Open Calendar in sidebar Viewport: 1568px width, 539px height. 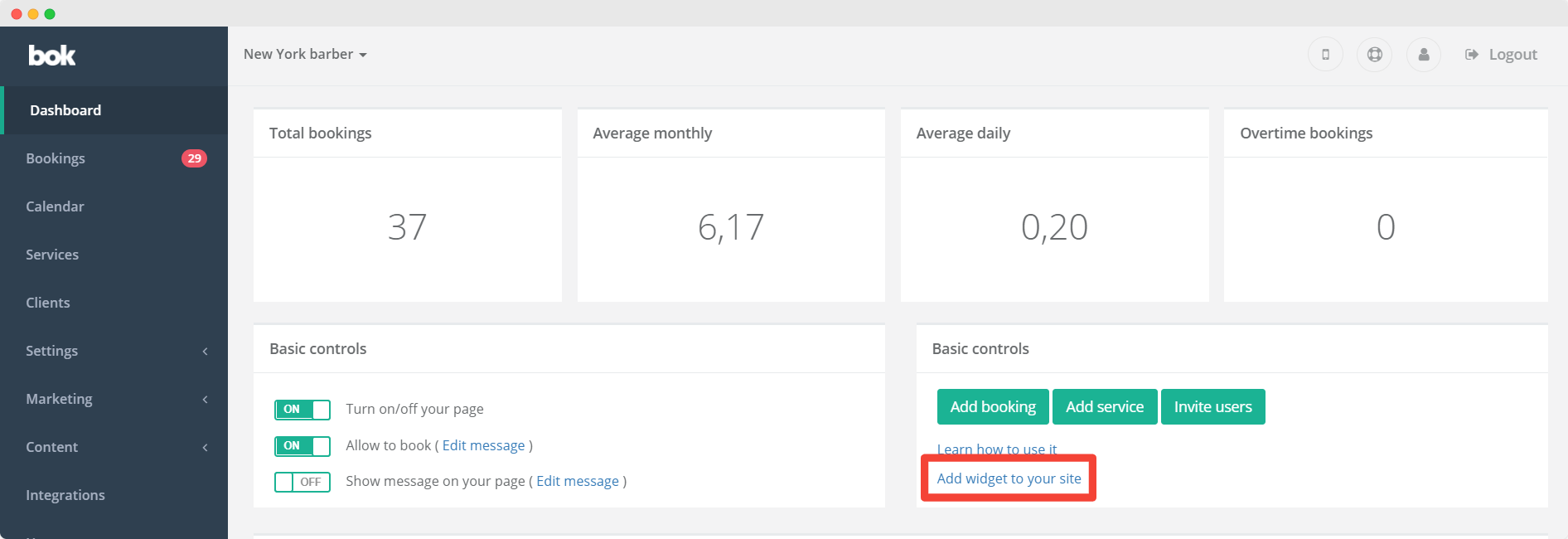[114, 206]
